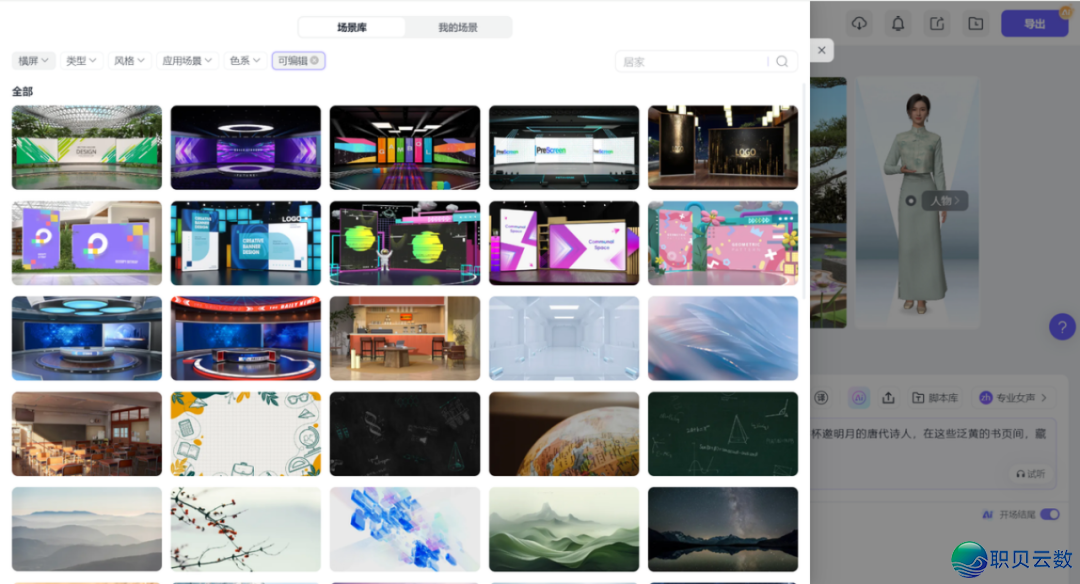Click the AI script polish icon
This screenshot has width=1080, height=584.
tap(859, 397)
